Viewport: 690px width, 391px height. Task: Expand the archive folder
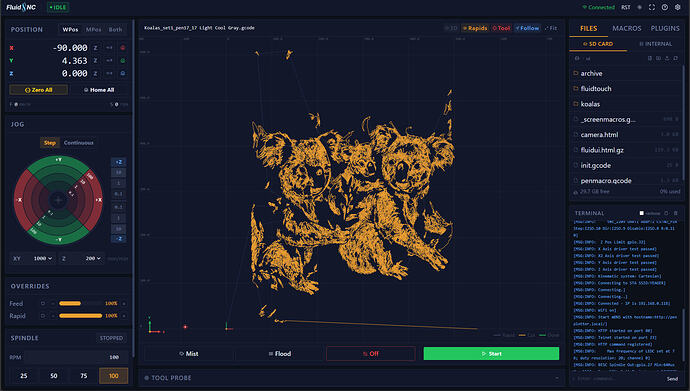click(x=627, y=73)
